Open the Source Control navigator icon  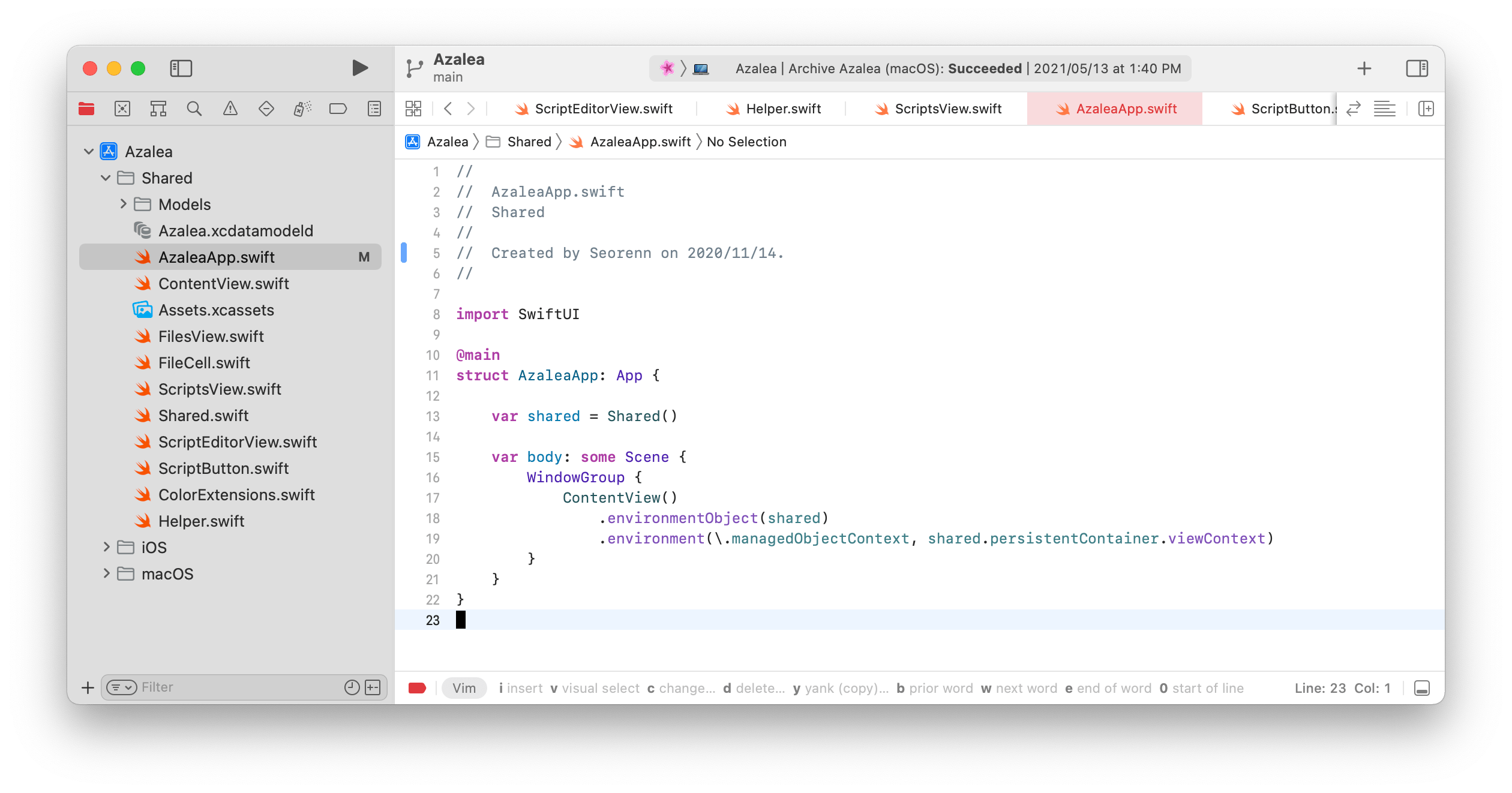coord(122,109)
